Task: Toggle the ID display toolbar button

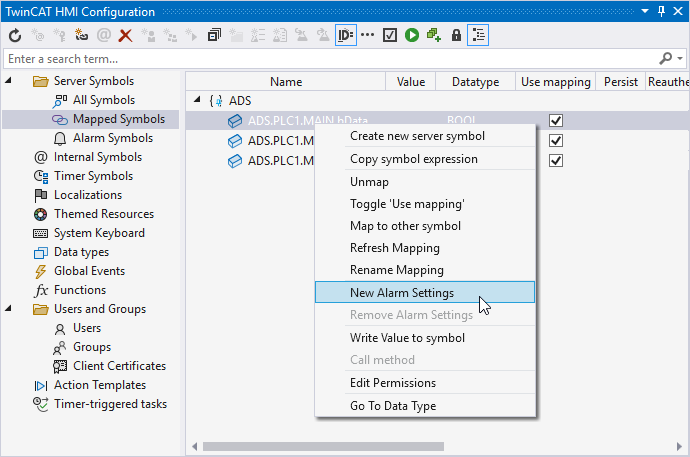Action: click(345, 35)
